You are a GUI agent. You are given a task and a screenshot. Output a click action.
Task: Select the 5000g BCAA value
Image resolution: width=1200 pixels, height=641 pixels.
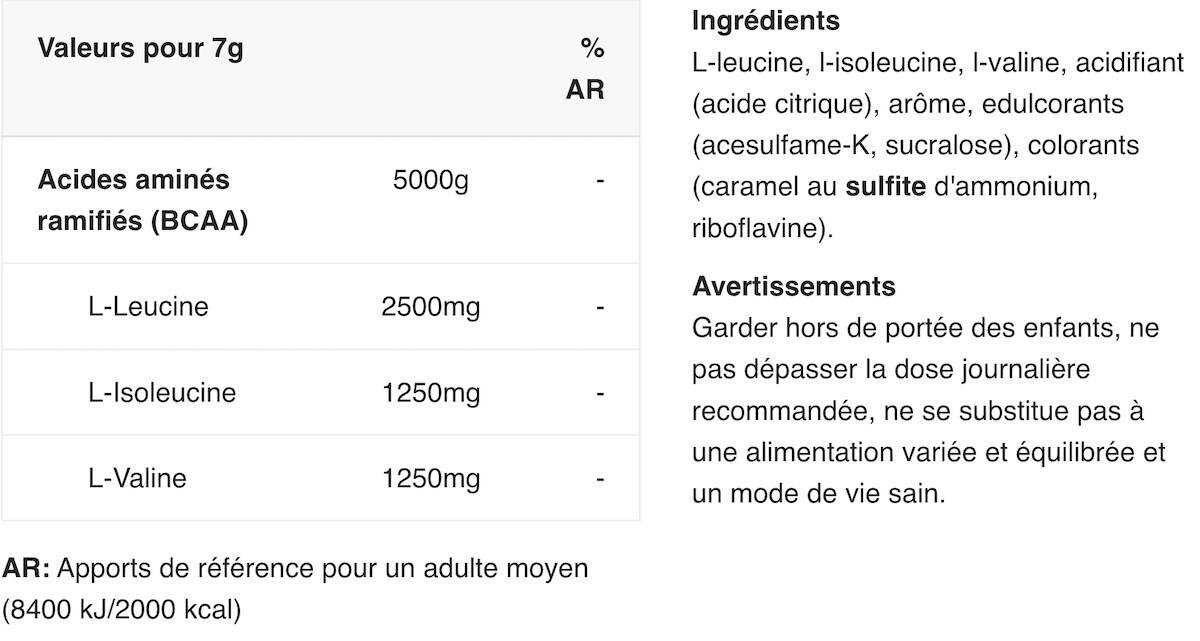[431, 181]
